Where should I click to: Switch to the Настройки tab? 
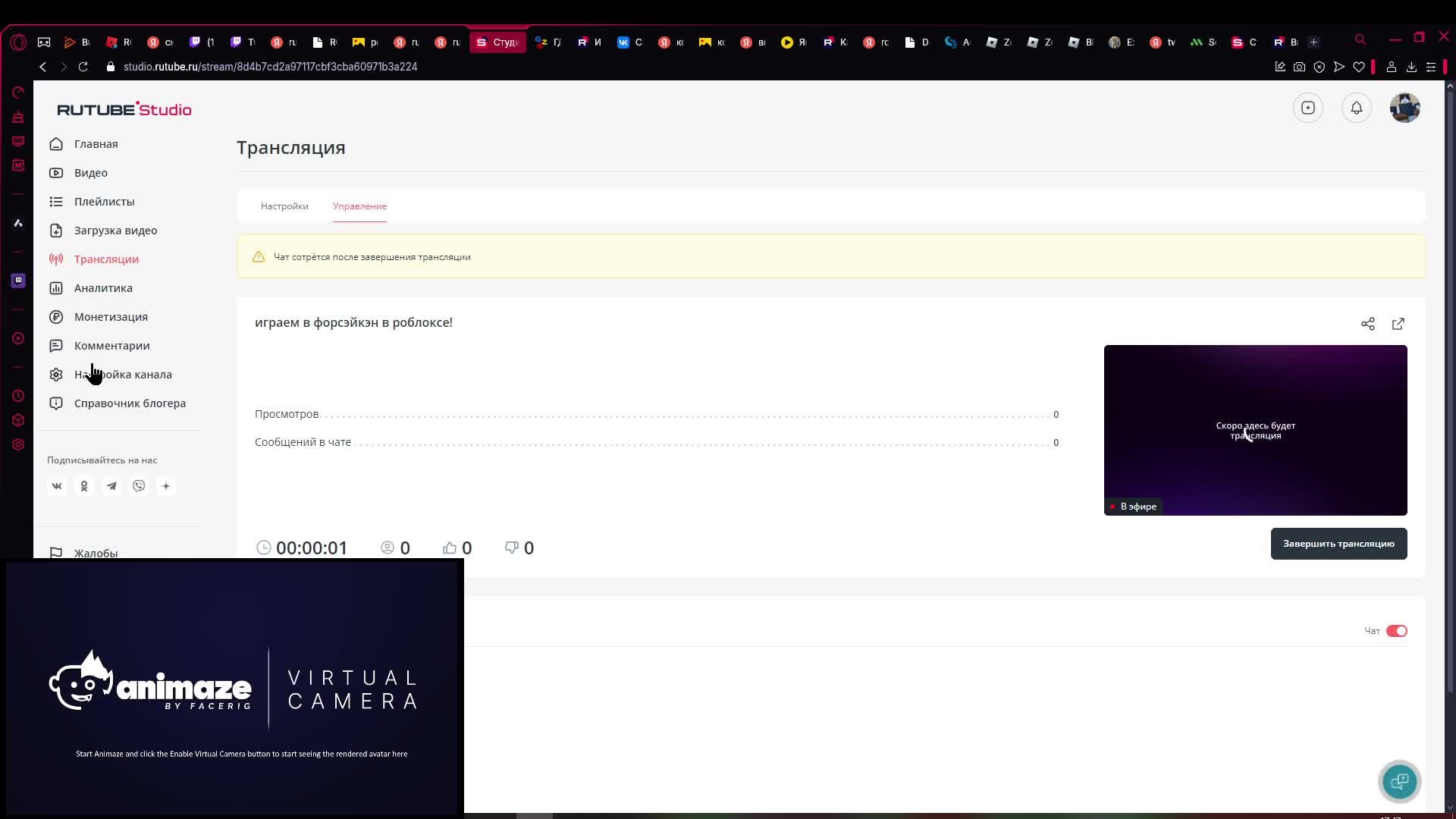tap(284, 206)
